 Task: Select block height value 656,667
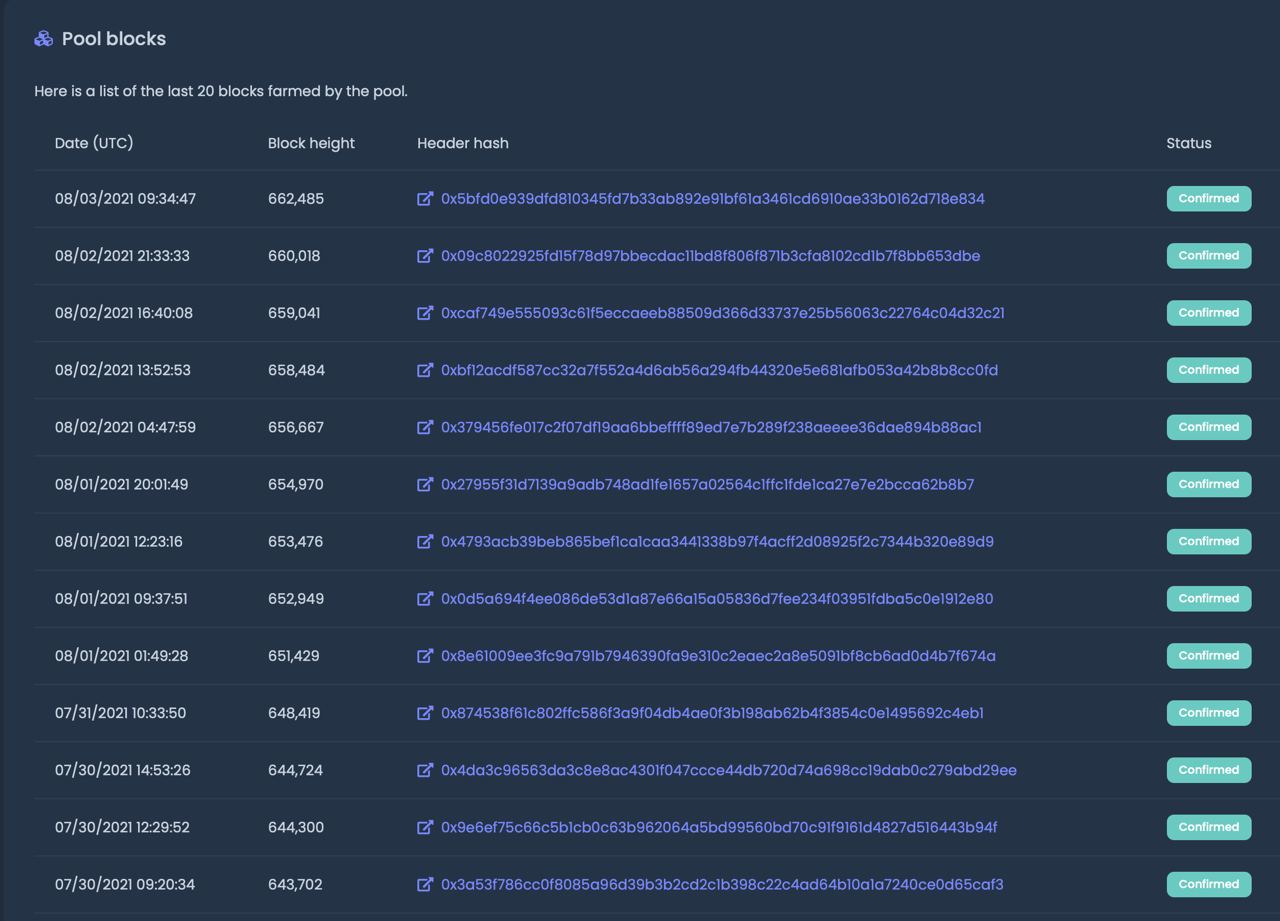[x=296, y=427]
